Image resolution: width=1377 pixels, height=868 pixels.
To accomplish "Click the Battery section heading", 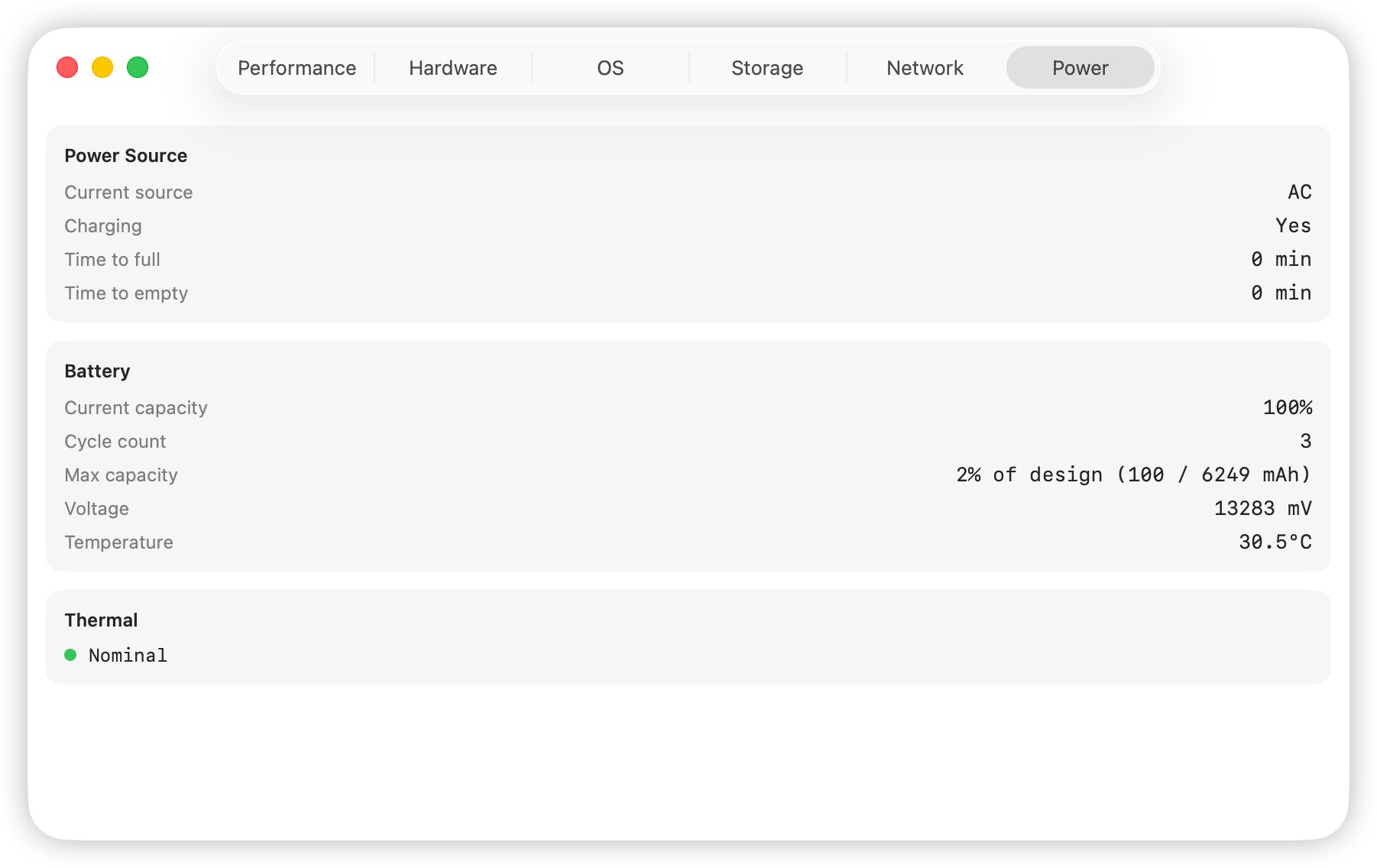I will coord(97,371).
